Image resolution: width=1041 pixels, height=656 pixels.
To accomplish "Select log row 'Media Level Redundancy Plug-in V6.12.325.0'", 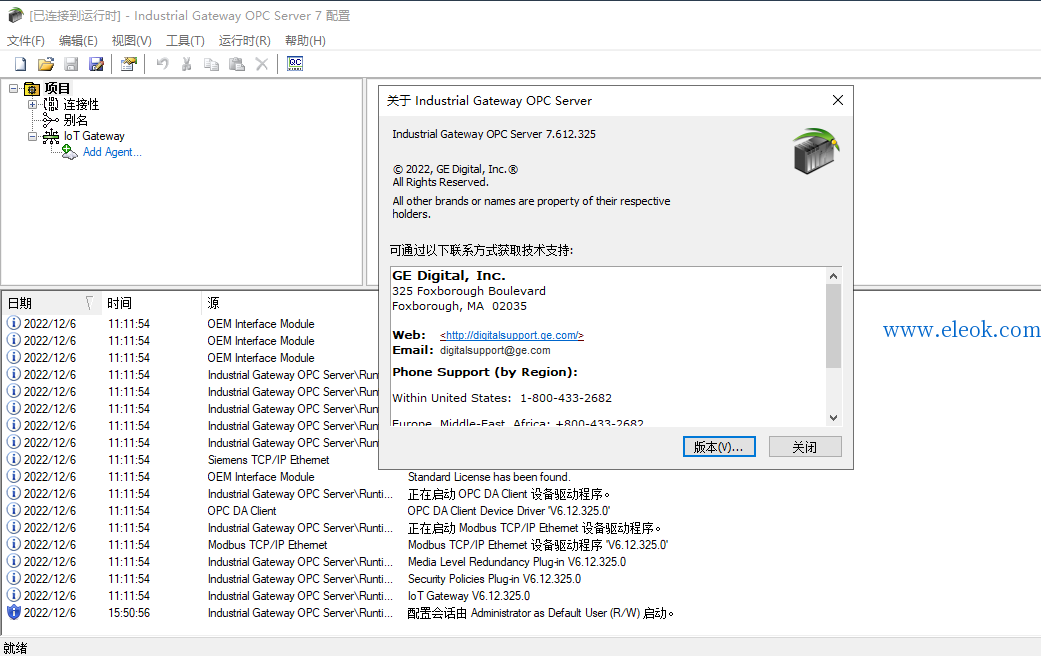I will click(x=517, y=562).
